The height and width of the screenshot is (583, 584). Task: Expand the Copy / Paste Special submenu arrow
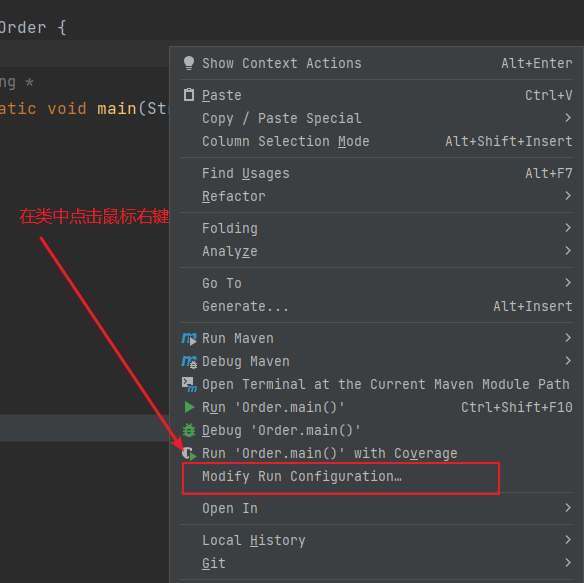click(568, 118)
